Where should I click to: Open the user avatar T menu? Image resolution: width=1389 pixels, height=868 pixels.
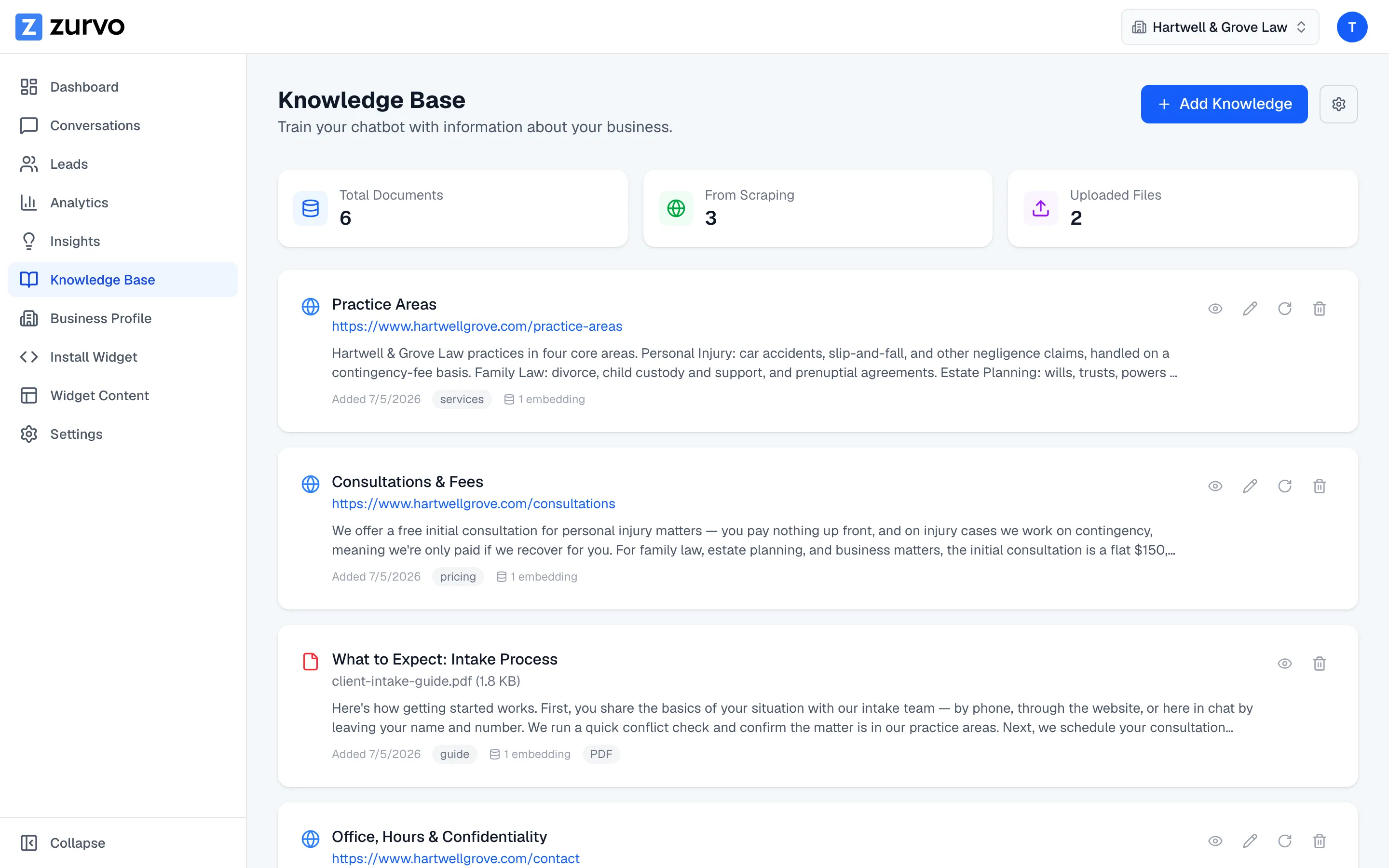pos(1352,27)
